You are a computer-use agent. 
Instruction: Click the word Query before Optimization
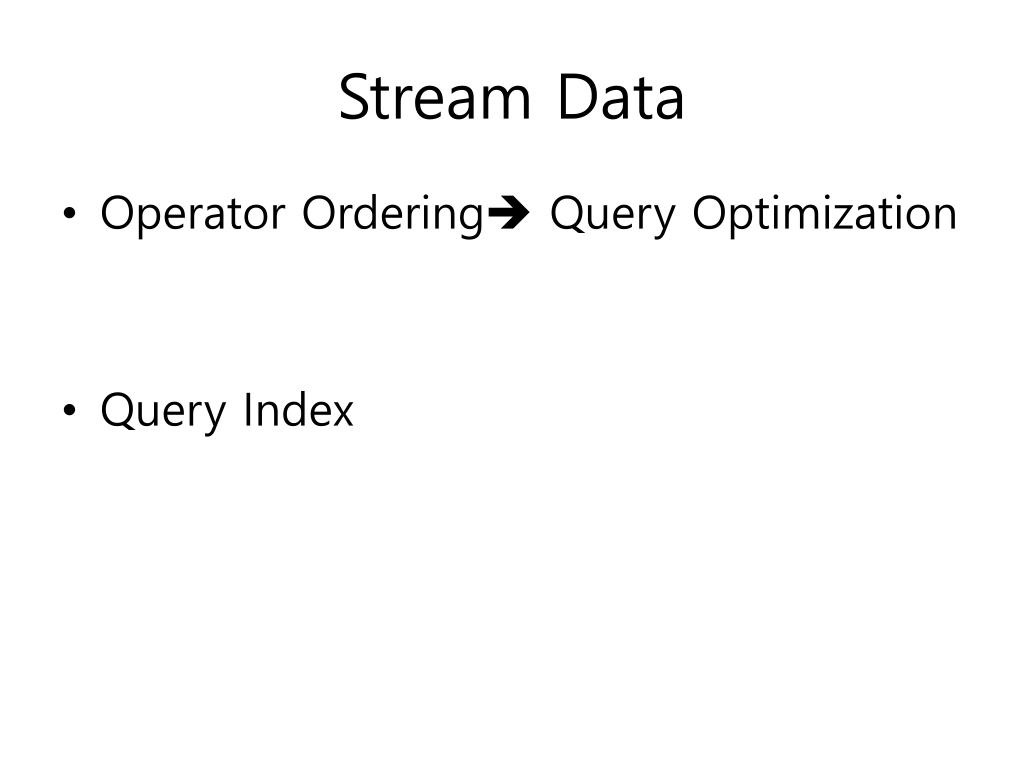[612, 216]
